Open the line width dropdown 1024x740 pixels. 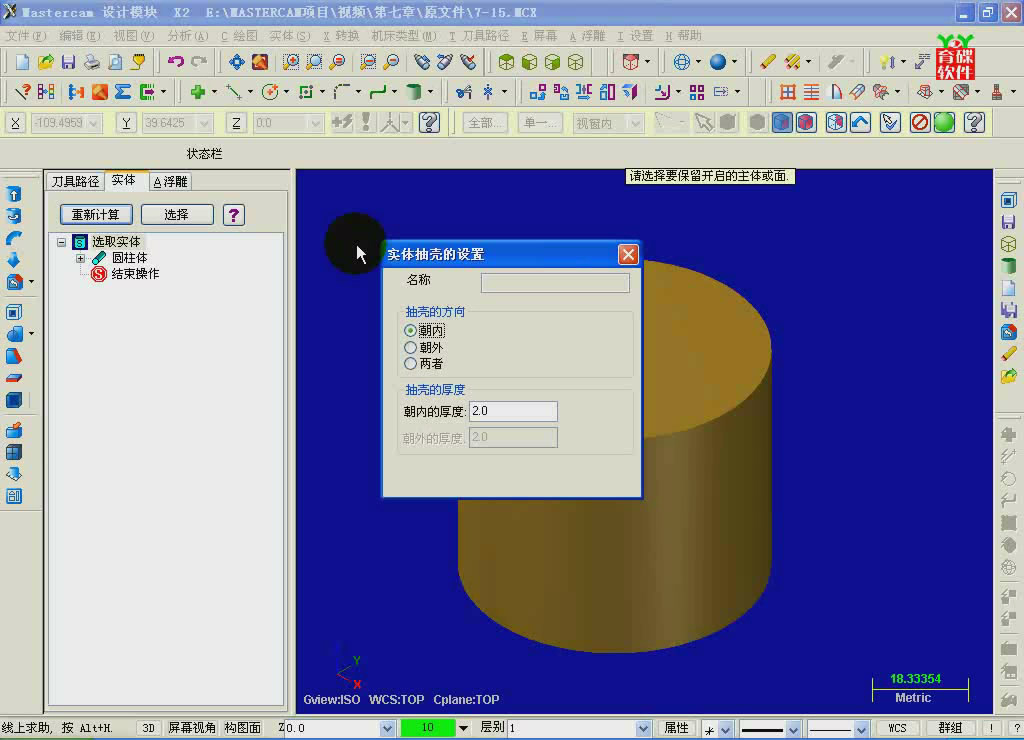861,729
